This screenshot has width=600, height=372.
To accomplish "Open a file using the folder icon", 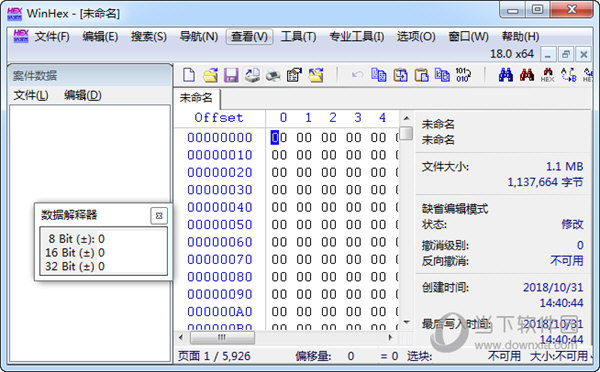I will pos(210,75).
